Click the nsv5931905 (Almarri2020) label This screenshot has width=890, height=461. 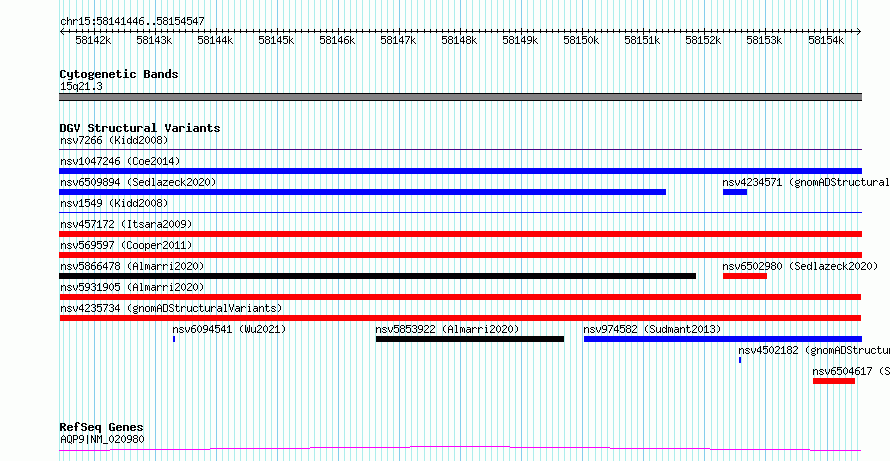pyautogui.click(x=132, y=287)
